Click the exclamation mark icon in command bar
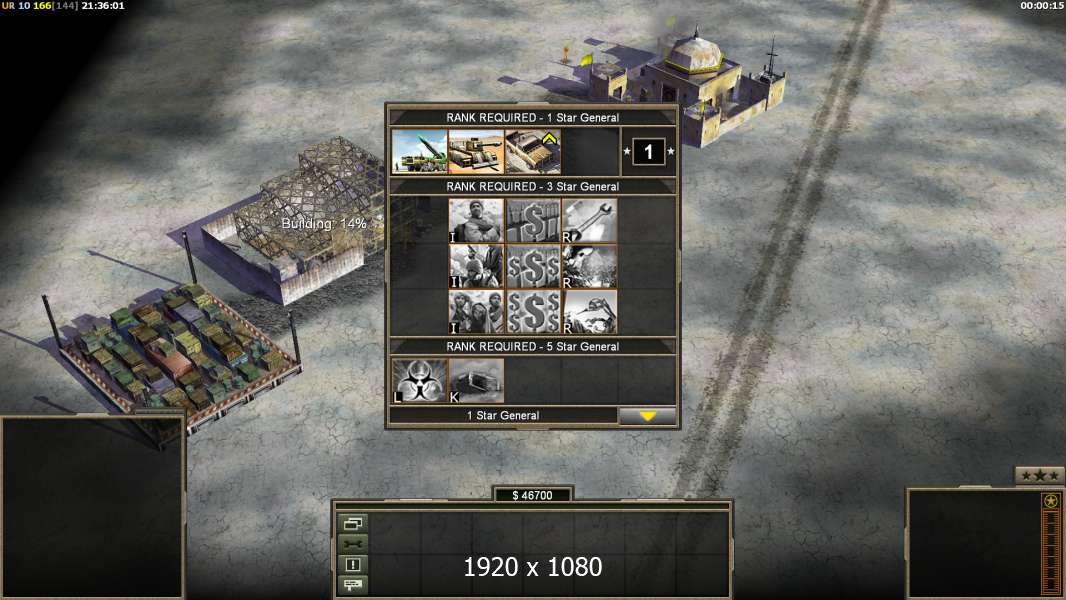Viewport: 1066px width, 600px height. [x=353, y=564]
